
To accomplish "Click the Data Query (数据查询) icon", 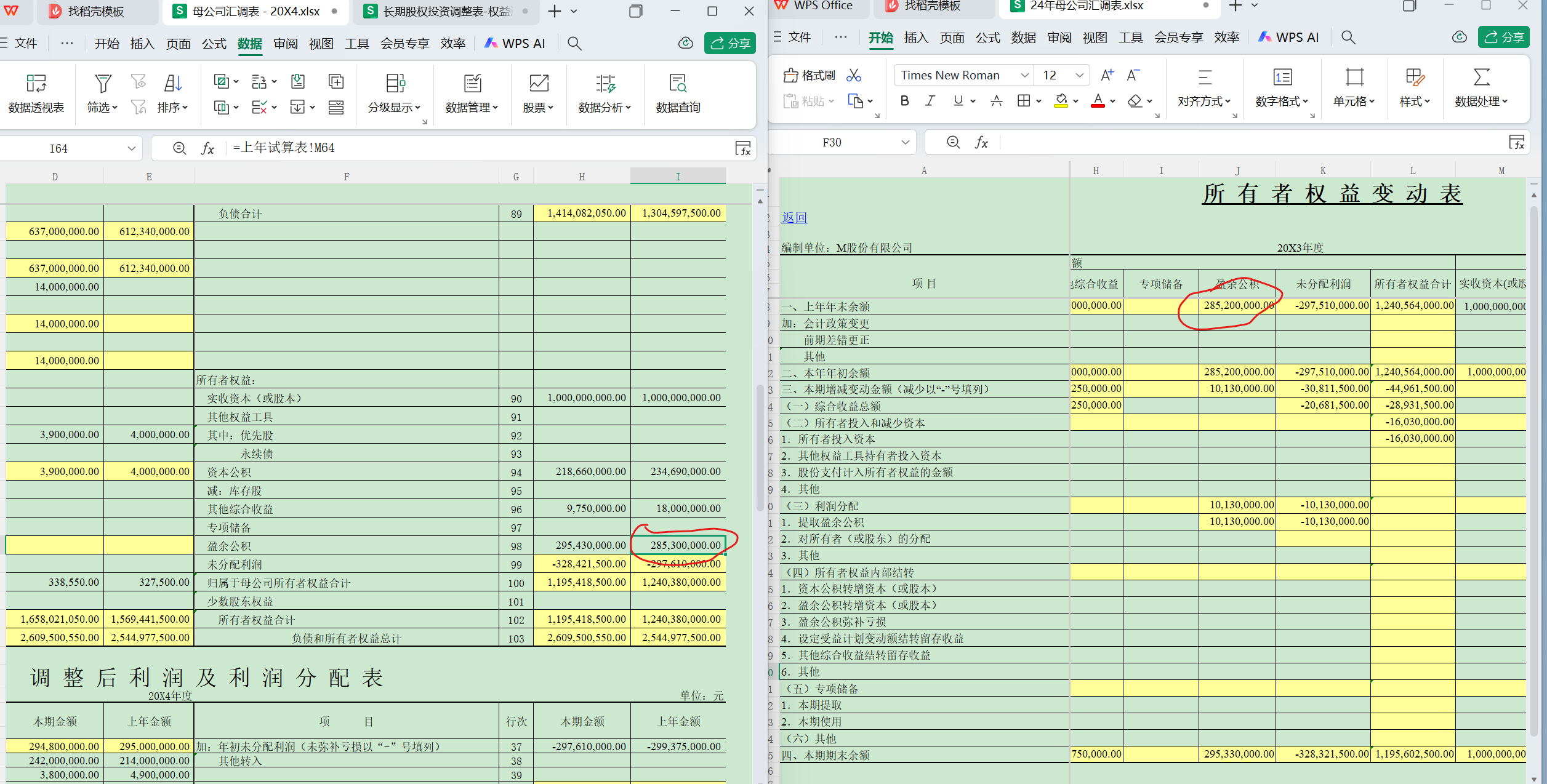I will (677, 84).
